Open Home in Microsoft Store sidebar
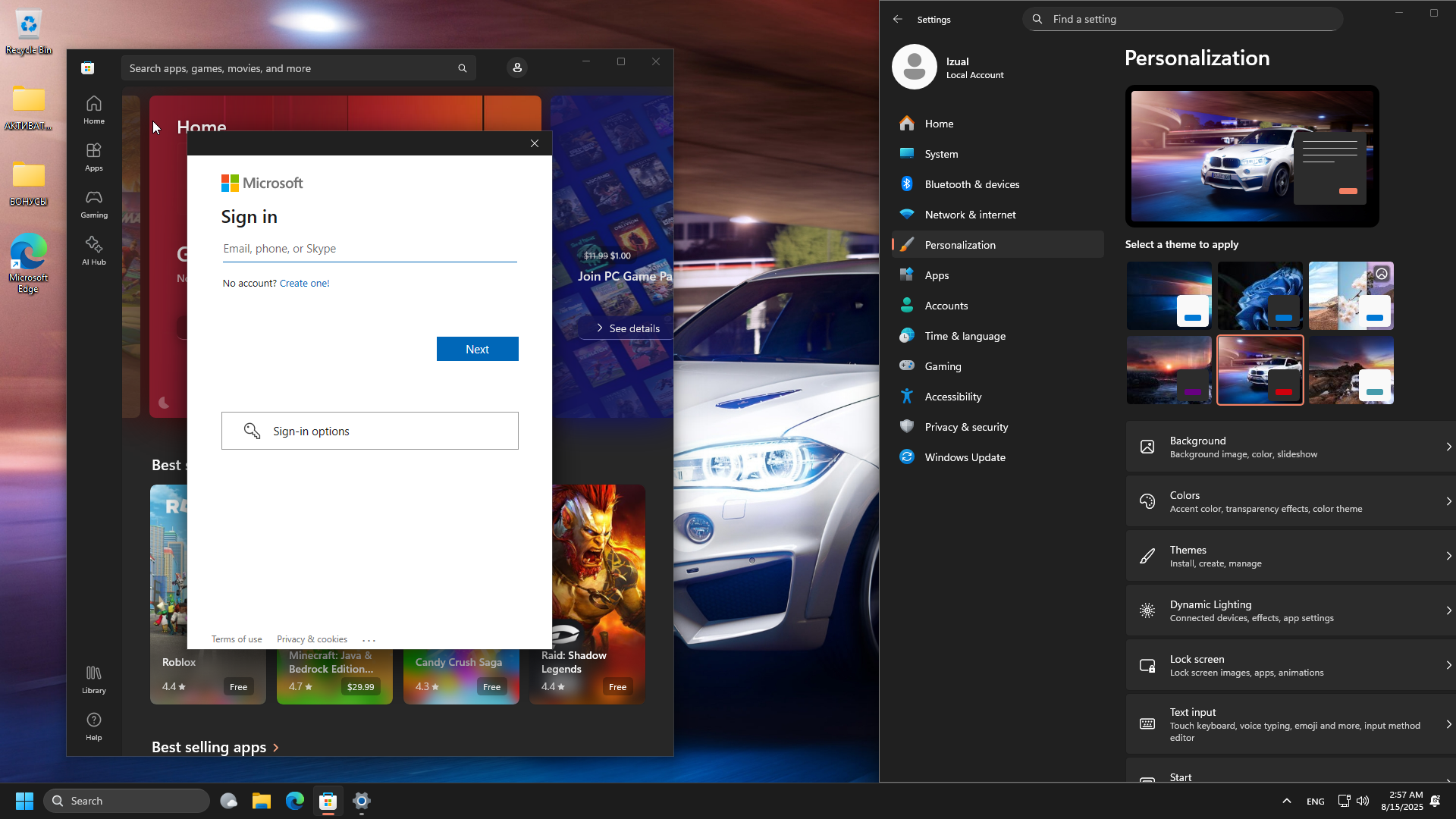Viewport: 1456px width, 819px height. [x=94, y=110]
